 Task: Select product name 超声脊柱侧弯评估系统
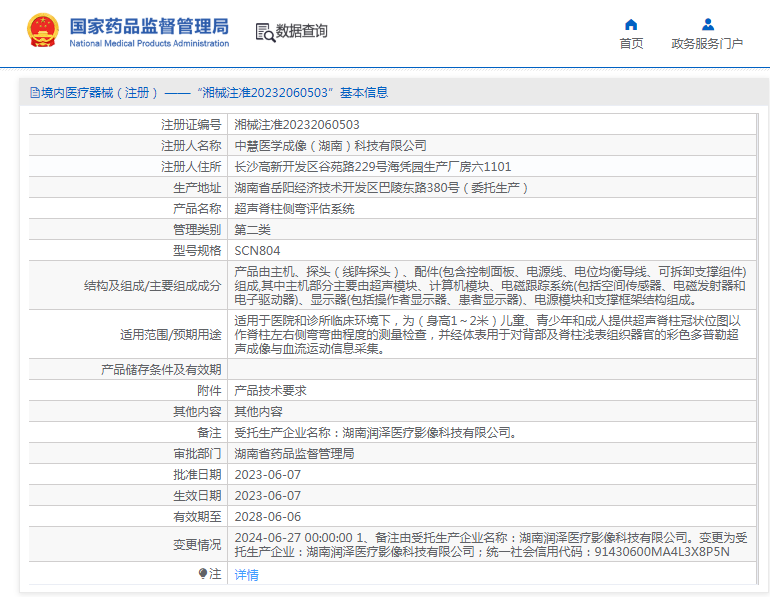click(x=295, y=209)
